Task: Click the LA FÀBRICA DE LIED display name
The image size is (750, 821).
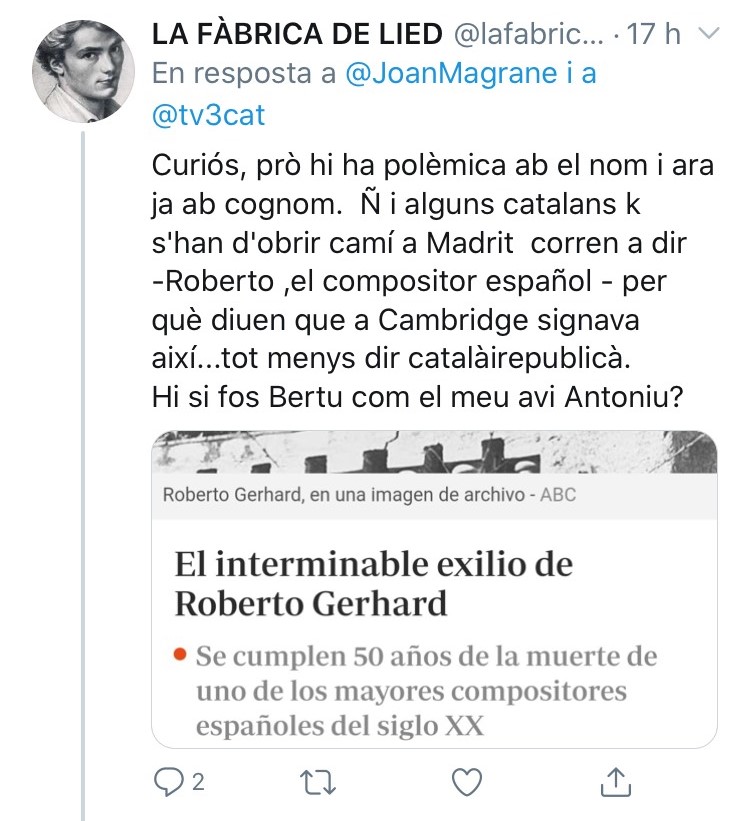Action: click(x=297, y=34)
